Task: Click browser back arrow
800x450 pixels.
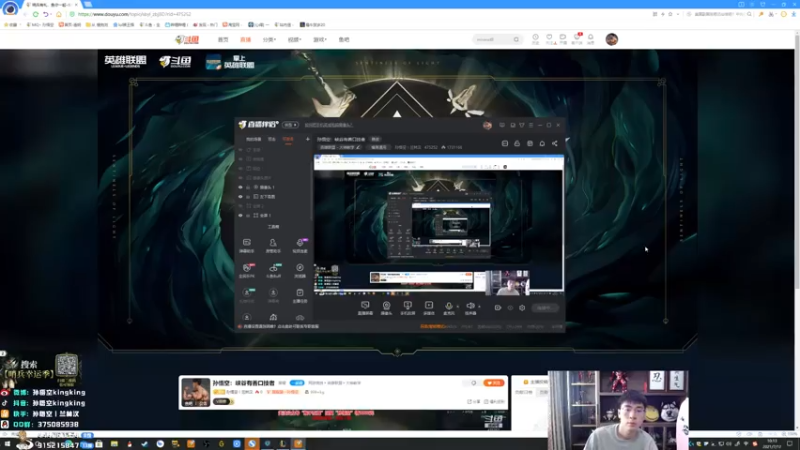Action: [x=24, y=14]
